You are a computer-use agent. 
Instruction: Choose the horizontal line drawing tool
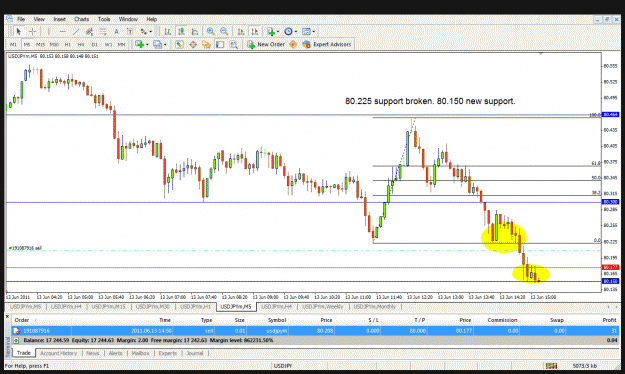(63, 31)
